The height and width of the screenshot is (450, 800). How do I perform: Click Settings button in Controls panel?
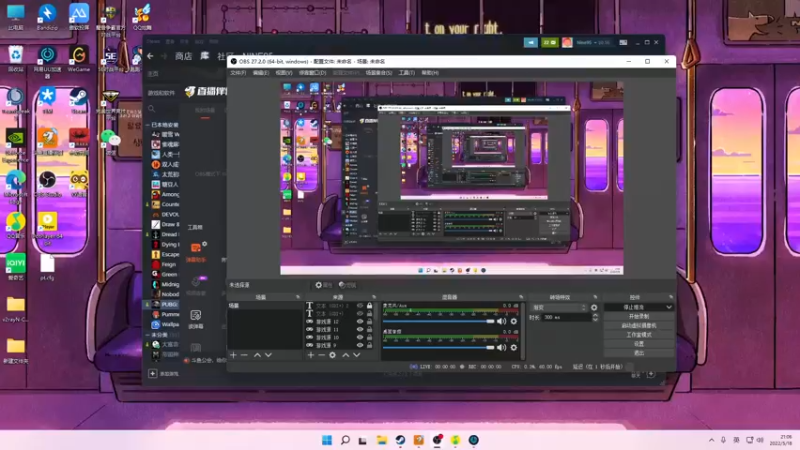click(x=639, y=344)
